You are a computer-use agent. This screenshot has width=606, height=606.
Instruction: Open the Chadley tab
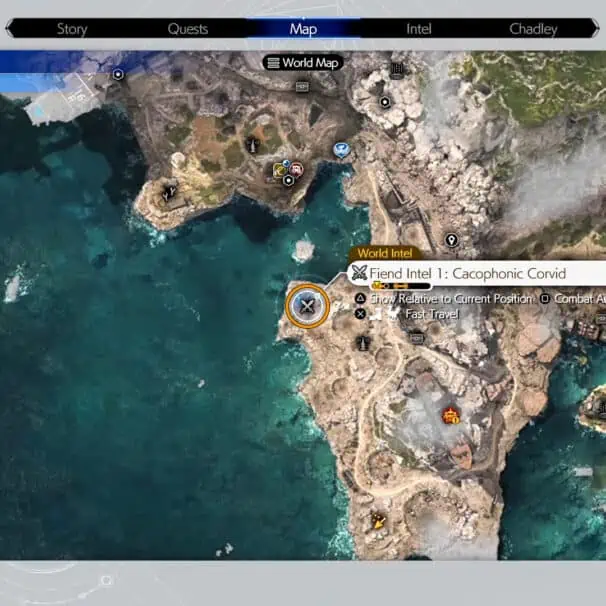click(533, 29)
